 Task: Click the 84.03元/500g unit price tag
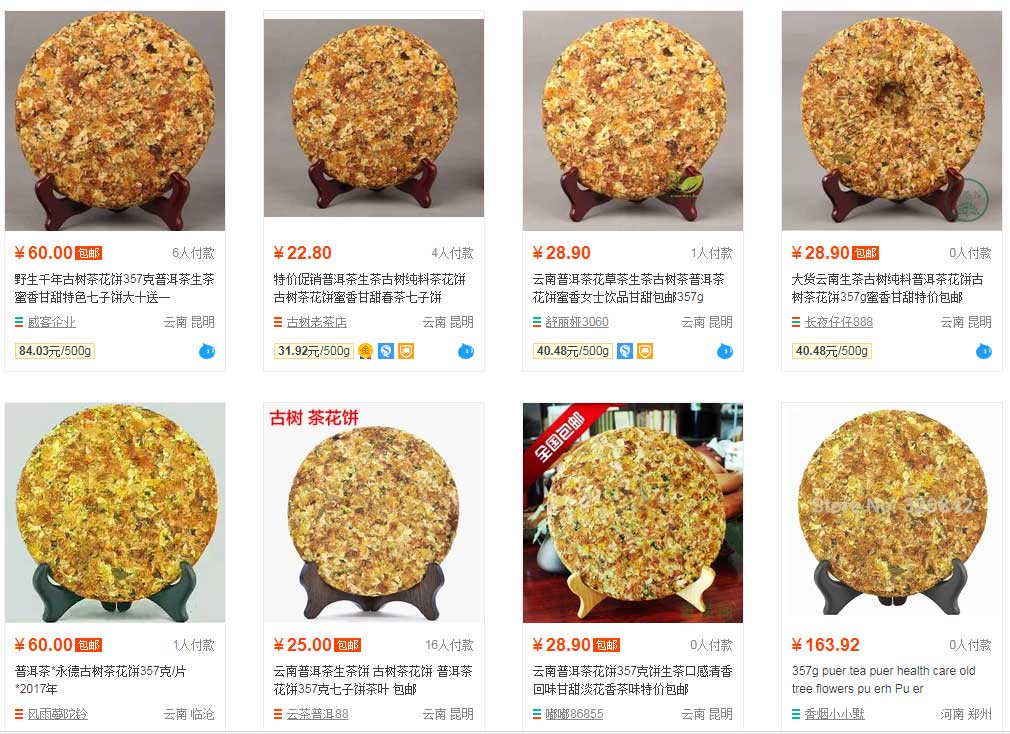[55, 351]
